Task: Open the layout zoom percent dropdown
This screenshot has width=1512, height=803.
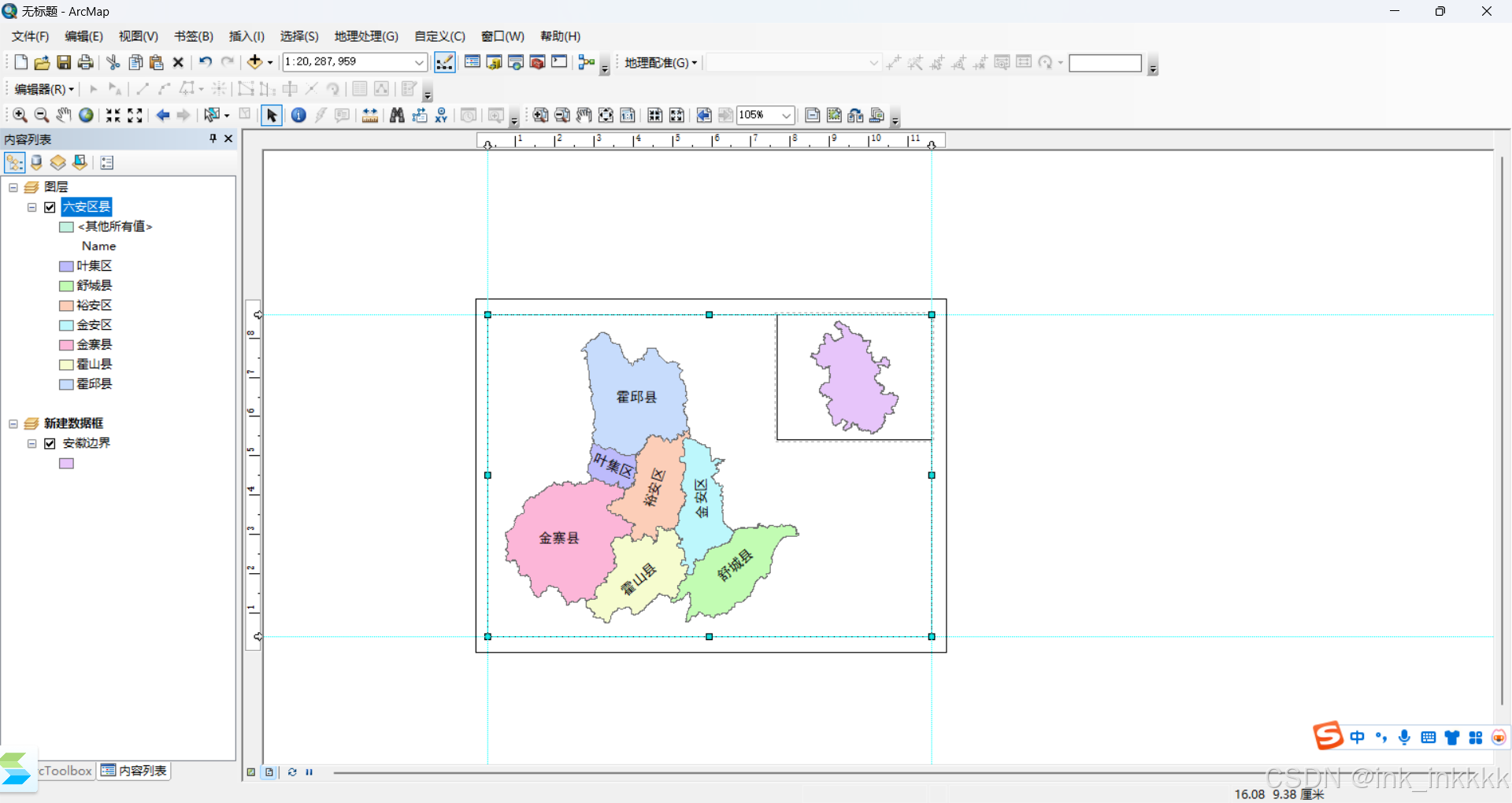Action: pos(786,116)
